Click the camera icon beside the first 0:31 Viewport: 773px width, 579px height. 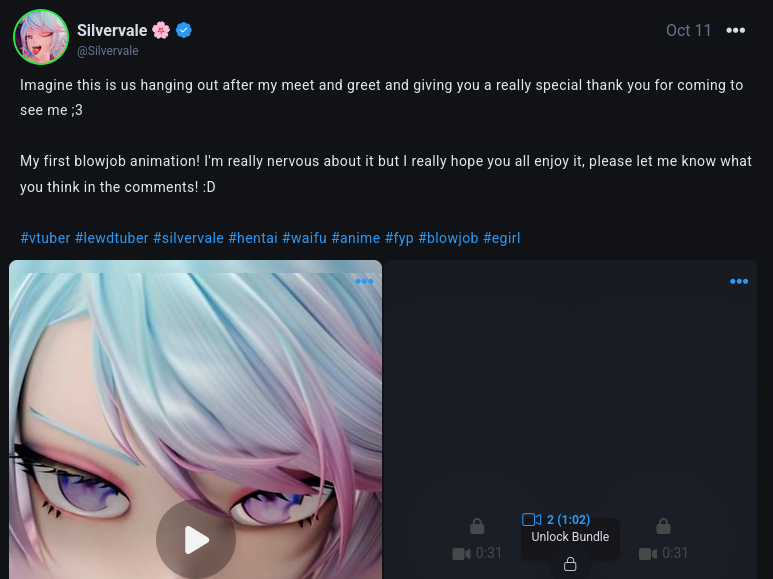pos(461,554)
